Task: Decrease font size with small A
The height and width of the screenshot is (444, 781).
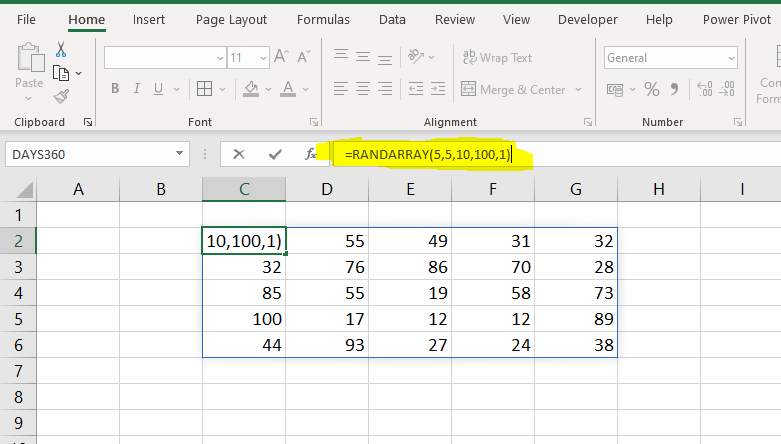Action: (304, 57)
